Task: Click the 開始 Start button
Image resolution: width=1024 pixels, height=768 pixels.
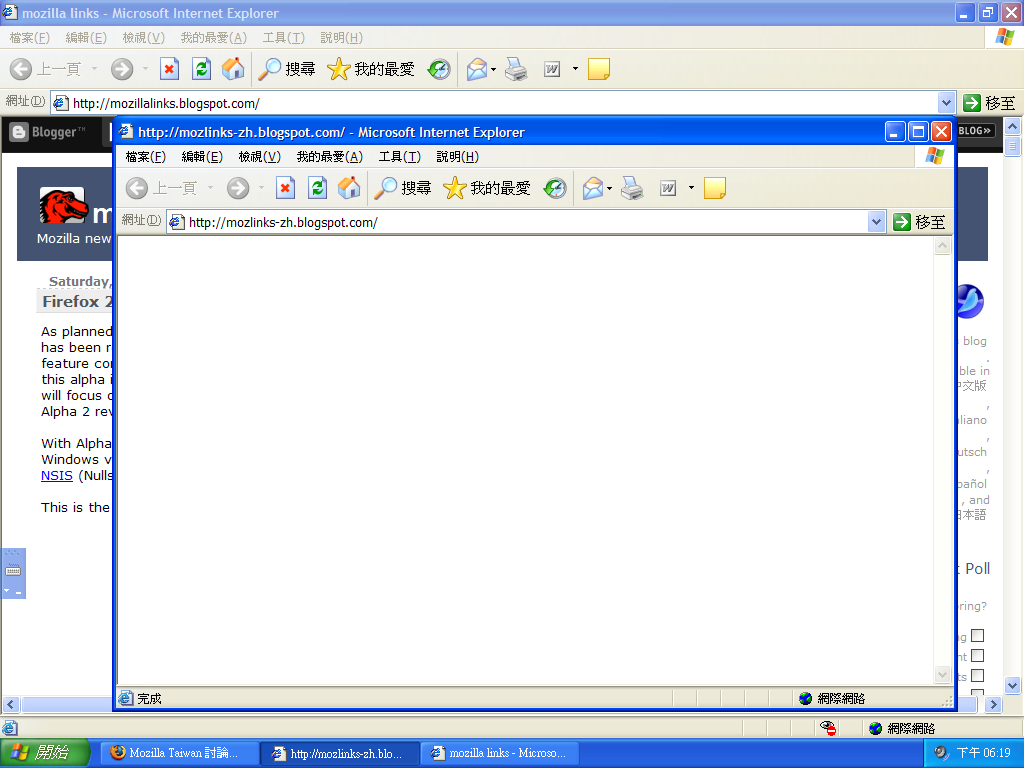Action: click(44, 753)
